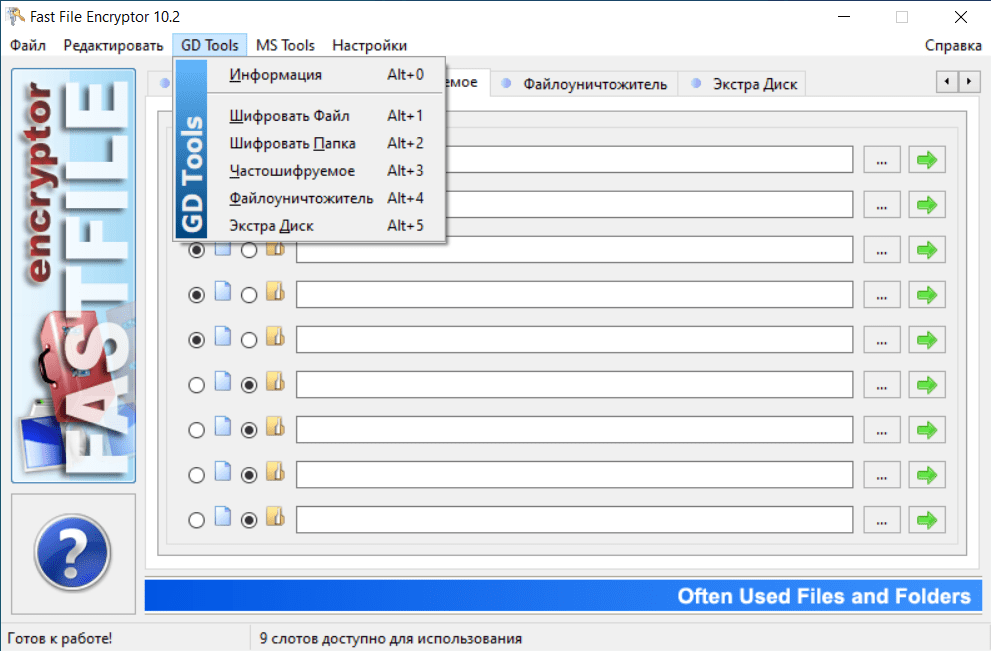Pick the folder radio in the ninth slot
The image size is (991, 651).
point(249,520)
